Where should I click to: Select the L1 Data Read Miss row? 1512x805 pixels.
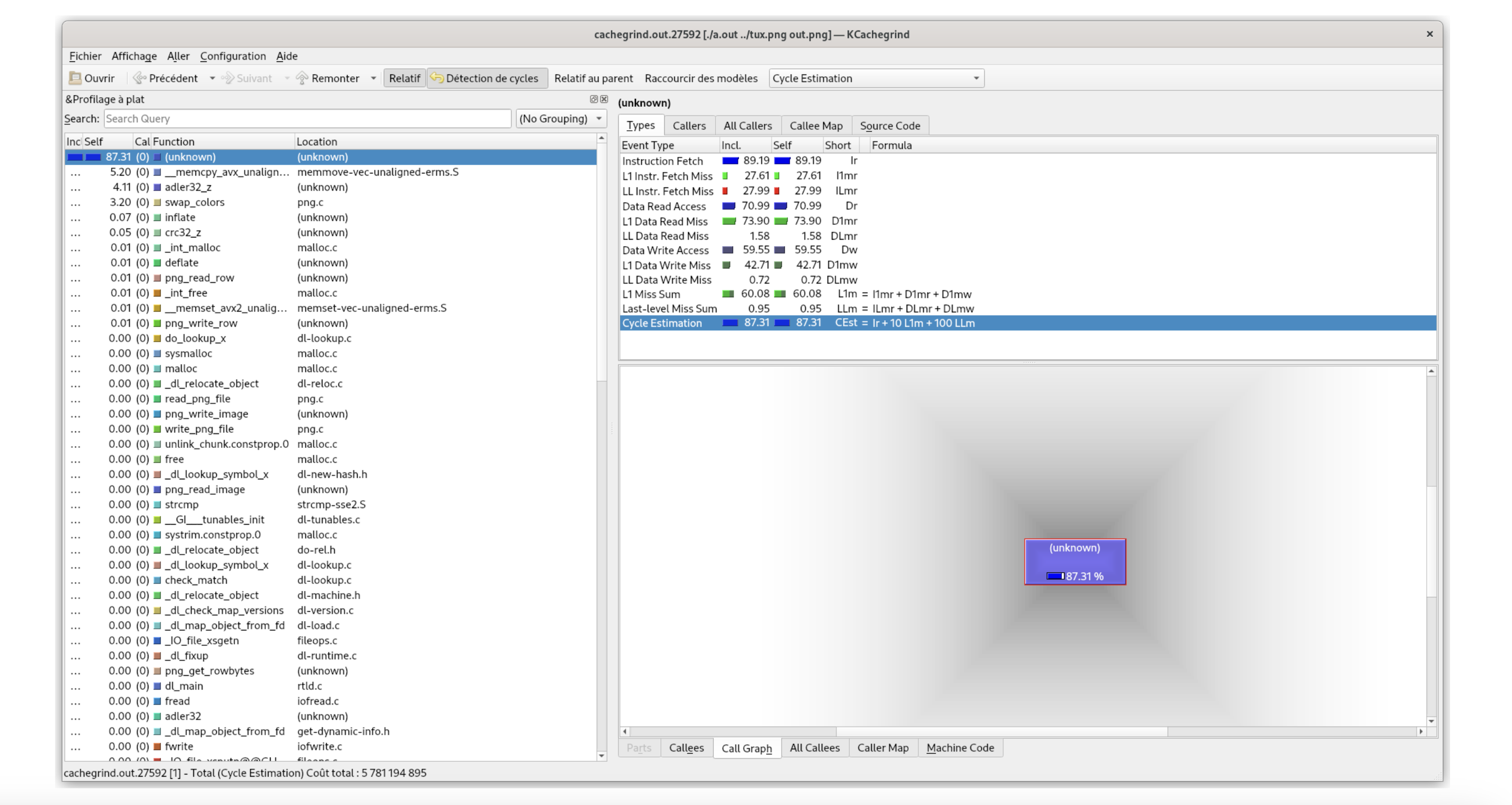[1028, 221]
